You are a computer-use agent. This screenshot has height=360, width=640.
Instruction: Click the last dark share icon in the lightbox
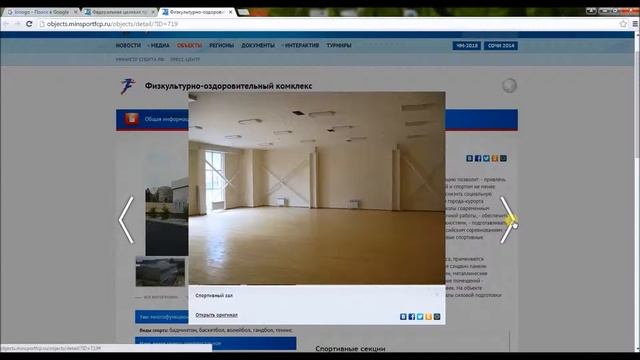point(437,317)
